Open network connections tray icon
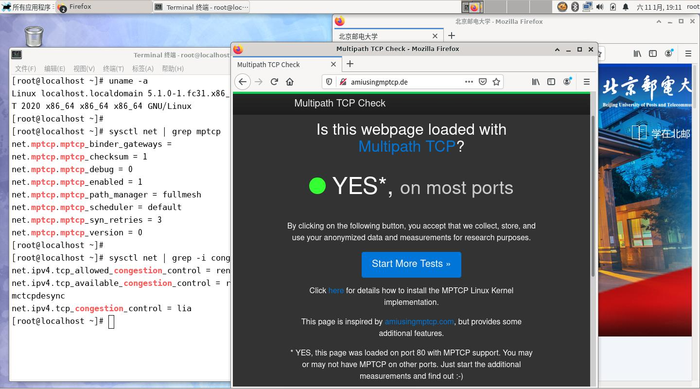This screenshot has width=700, height=389. (x=587, y=7)
